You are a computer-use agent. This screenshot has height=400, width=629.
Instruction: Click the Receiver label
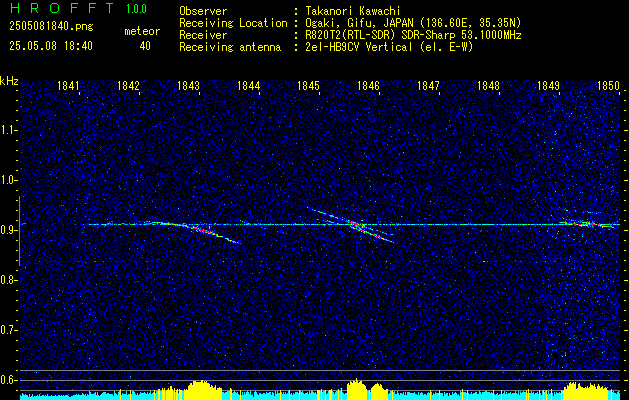(x=203, y=35)
